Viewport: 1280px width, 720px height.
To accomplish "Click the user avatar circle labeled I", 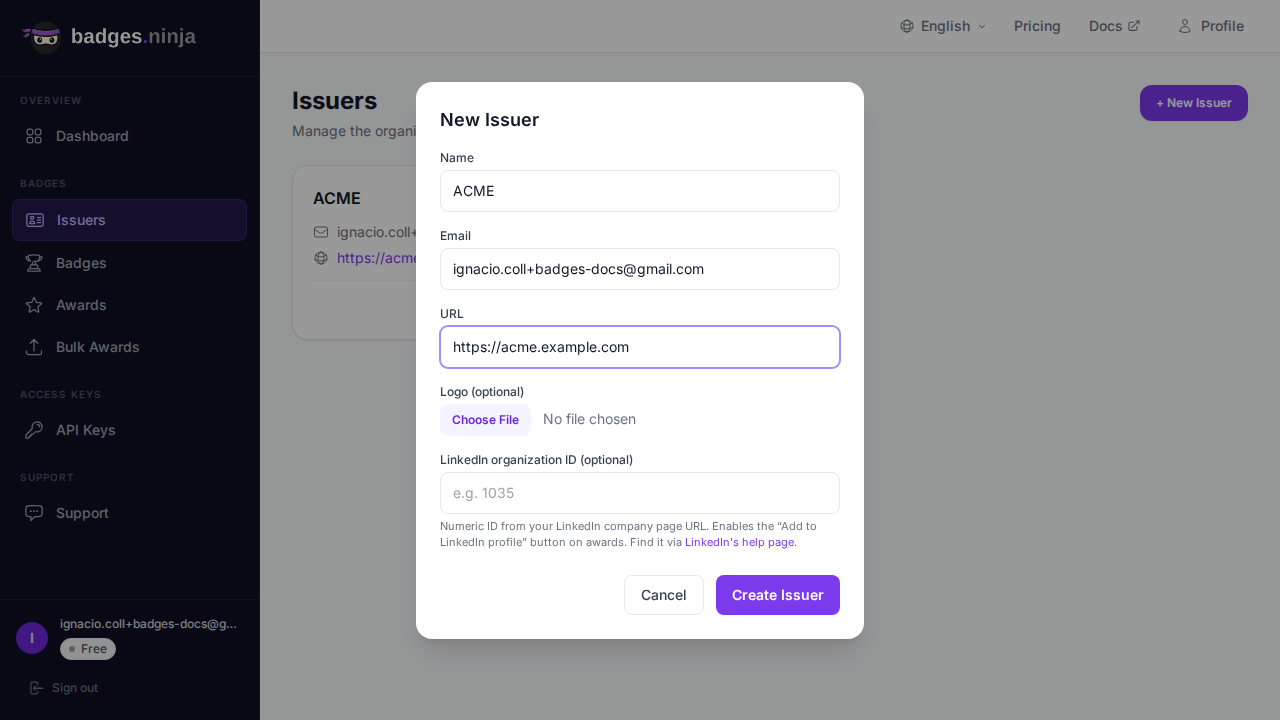I will (32, 638).
